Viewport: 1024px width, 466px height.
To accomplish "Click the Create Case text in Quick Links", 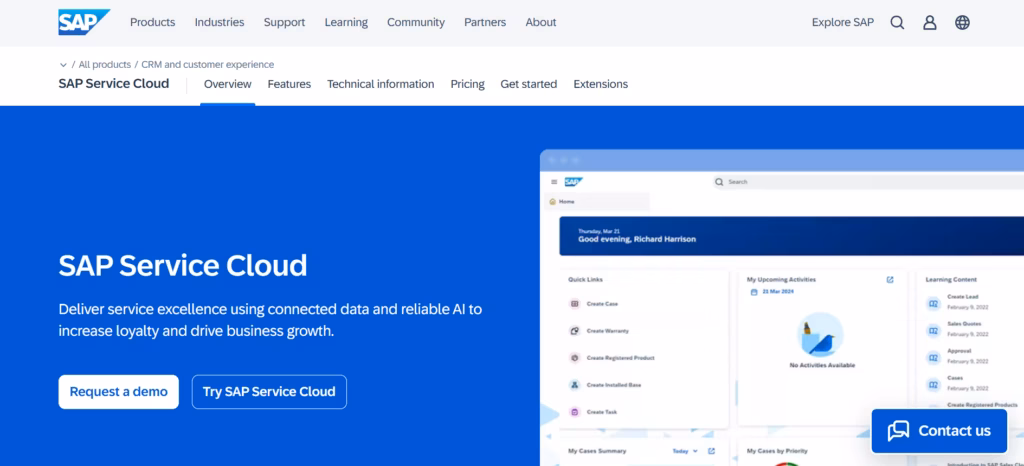I will 602,303.
